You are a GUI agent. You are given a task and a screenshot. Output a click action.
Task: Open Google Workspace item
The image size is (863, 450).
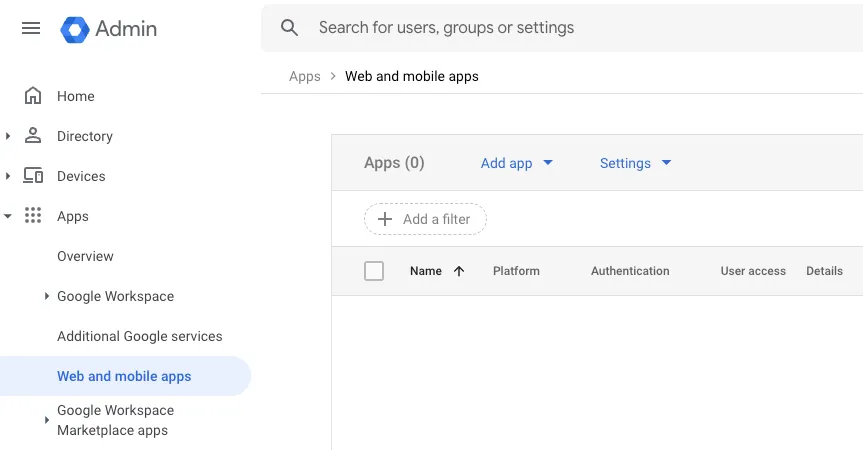[116, 296]
